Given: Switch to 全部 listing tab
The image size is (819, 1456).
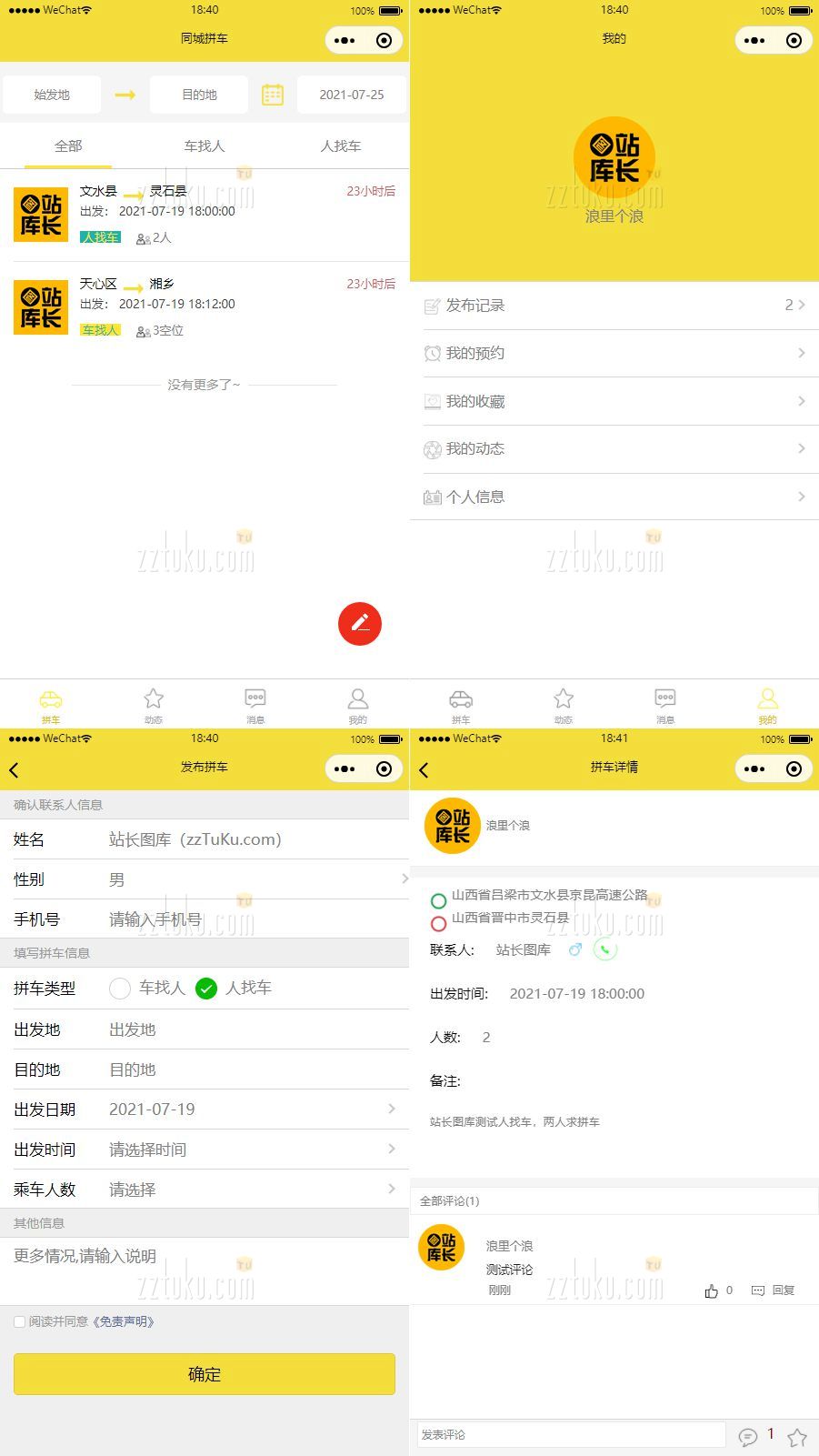Looking at the screenshot, I should pos(68,146).
